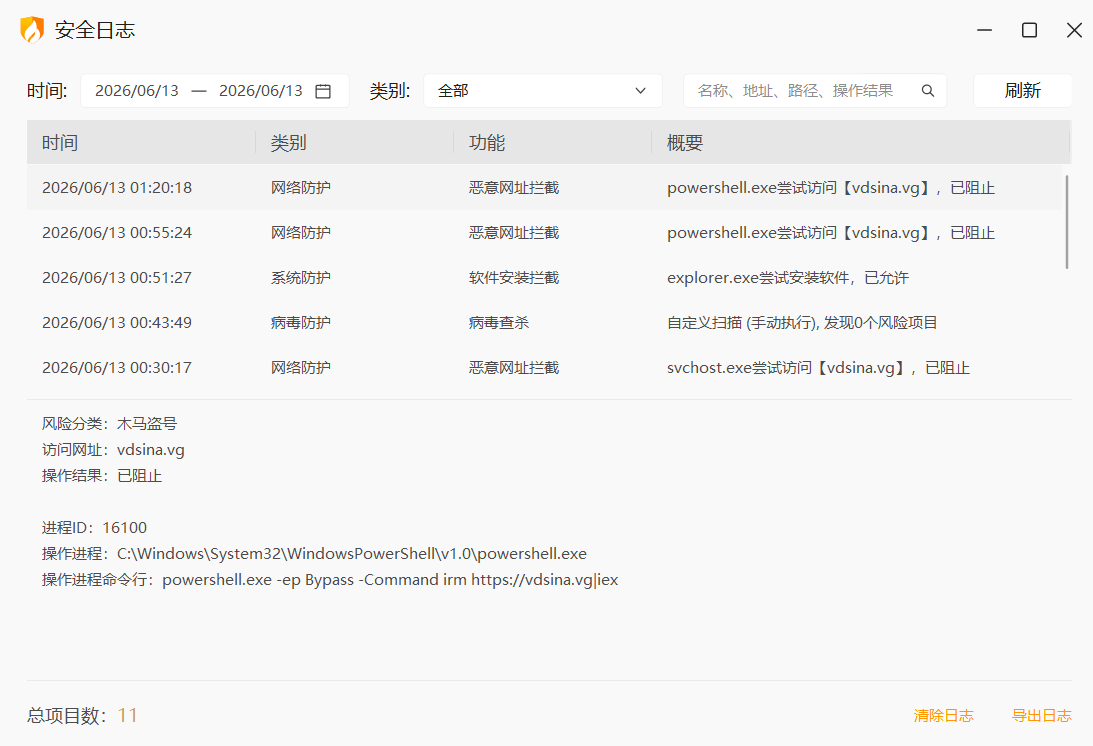Click the 总项目数 11 count
Screen dimensions: 1093x746
[x=82, y=715]
